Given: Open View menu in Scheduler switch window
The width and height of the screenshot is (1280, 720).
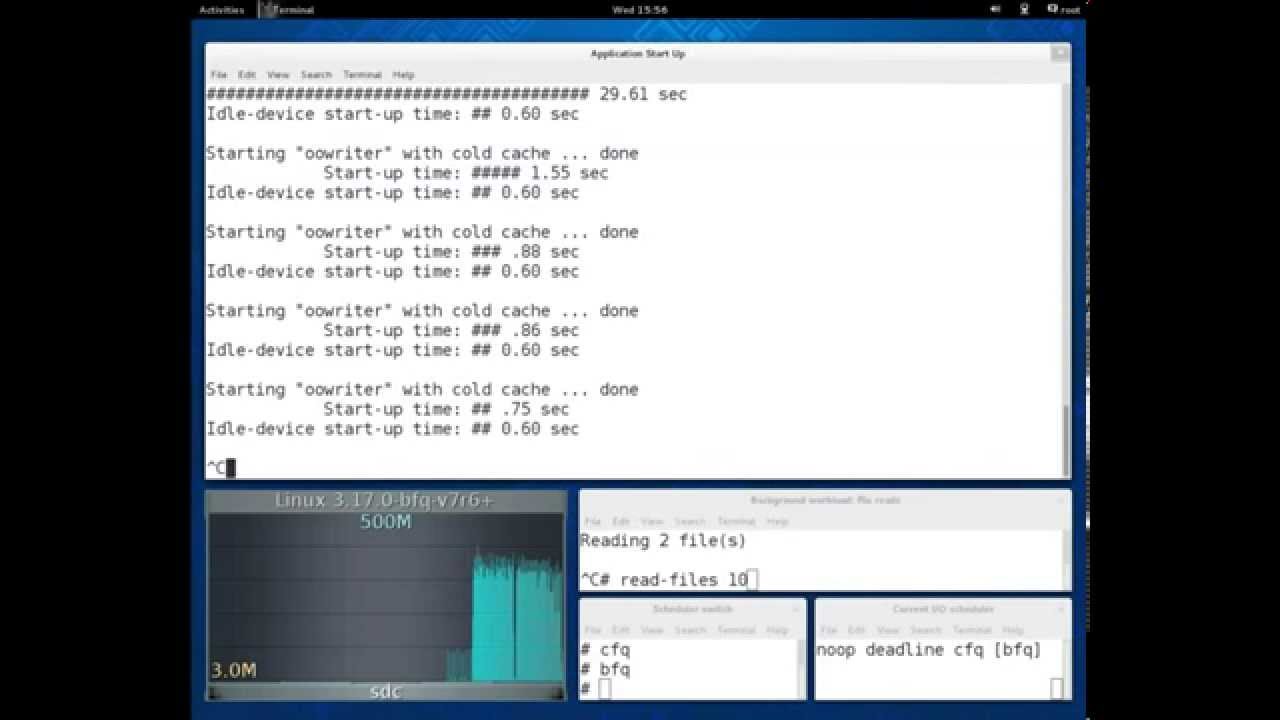Looking at the screenshot, I should 652,630.
